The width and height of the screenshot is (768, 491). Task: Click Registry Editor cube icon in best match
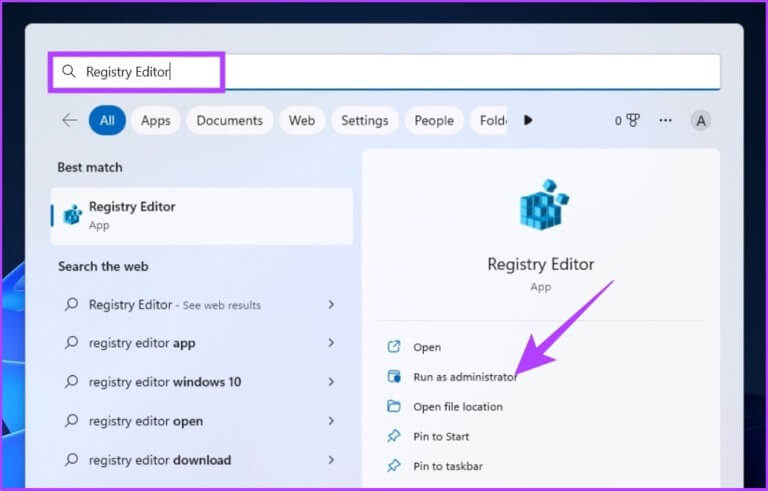click(x=73, y=215)
